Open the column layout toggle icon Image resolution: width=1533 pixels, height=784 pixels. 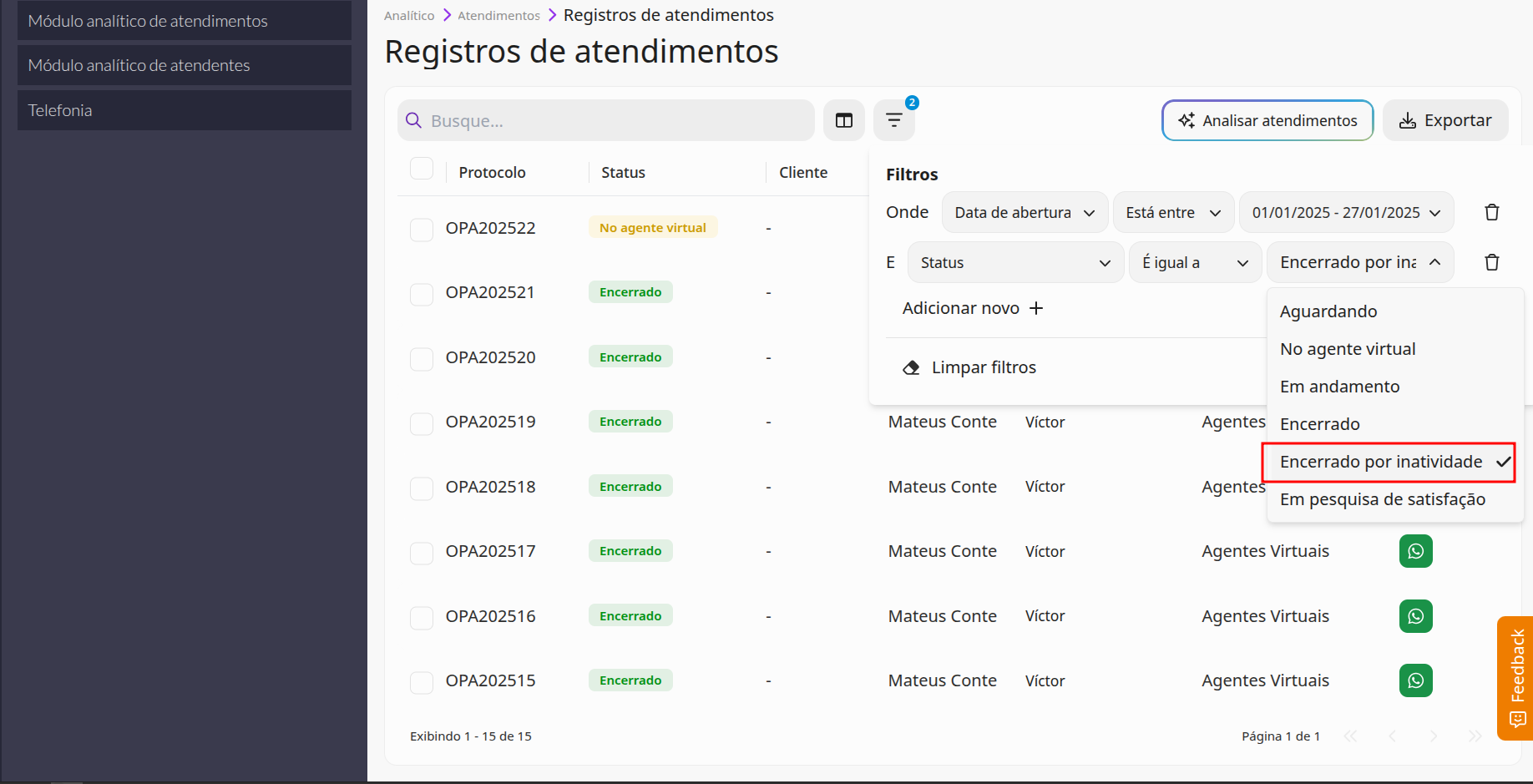coord(844,121)
